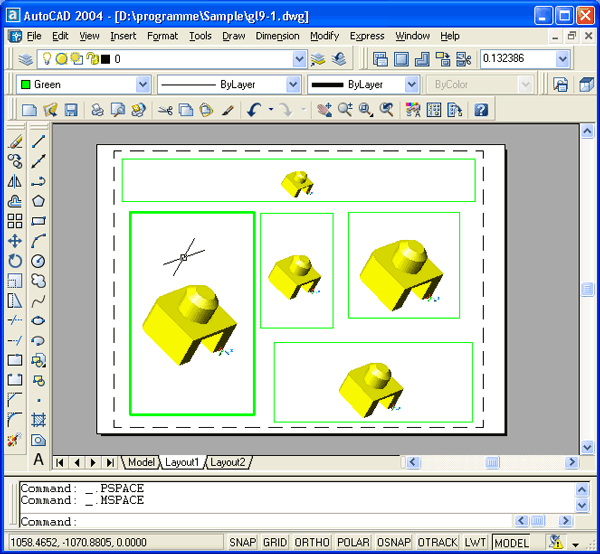Image resolution: width=600 pixels, height=554 pixels.
Task: Switch to the Model tab
Action: pos(141,462)
